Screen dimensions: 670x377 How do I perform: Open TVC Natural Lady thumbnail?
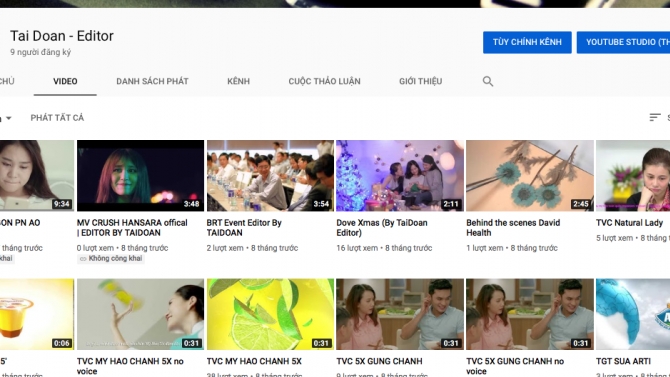[633, 176]
